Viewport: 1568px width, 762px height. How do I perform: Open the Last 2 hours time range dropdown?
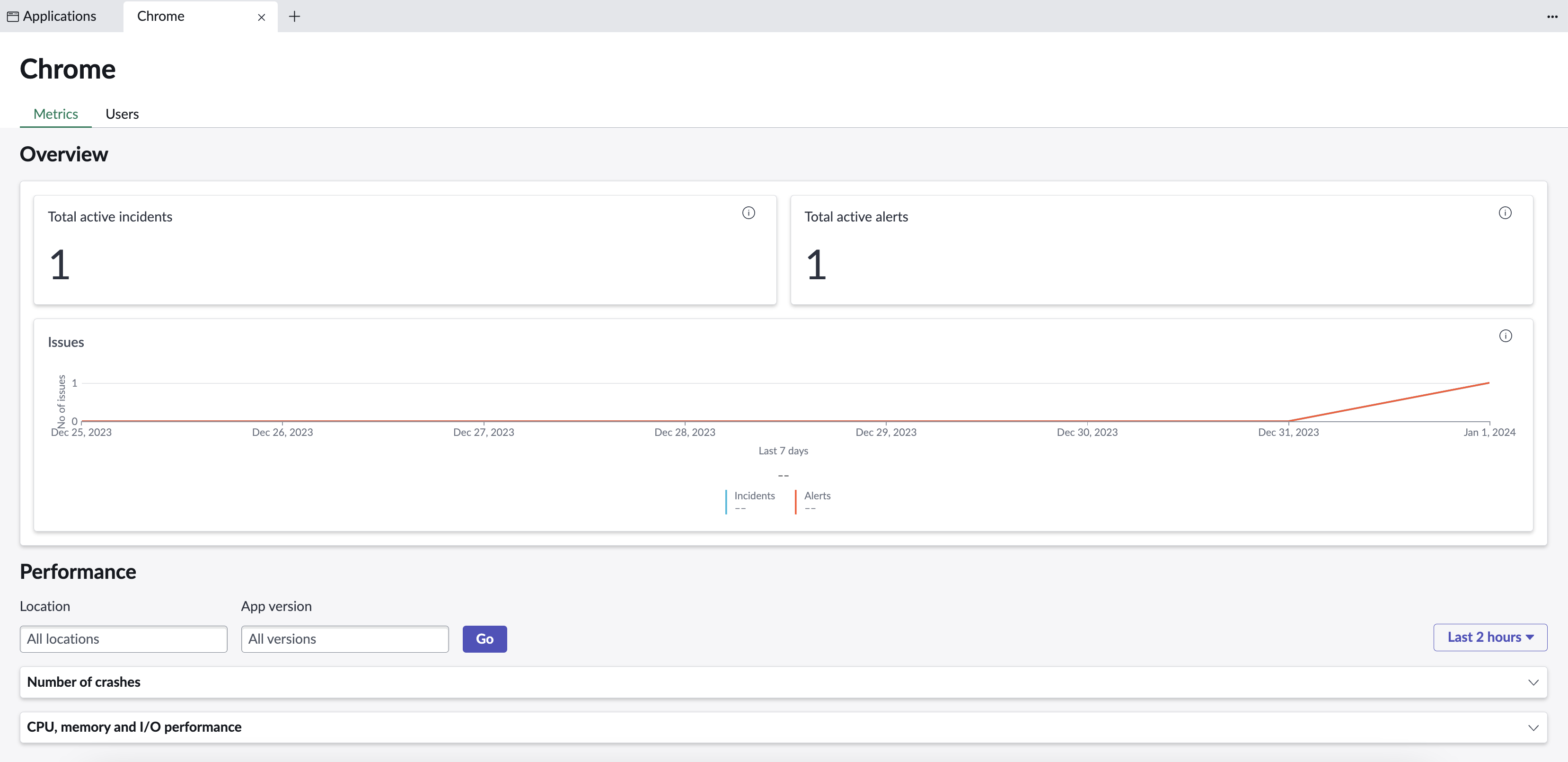pyautogui.click(x=1490, y=637)
